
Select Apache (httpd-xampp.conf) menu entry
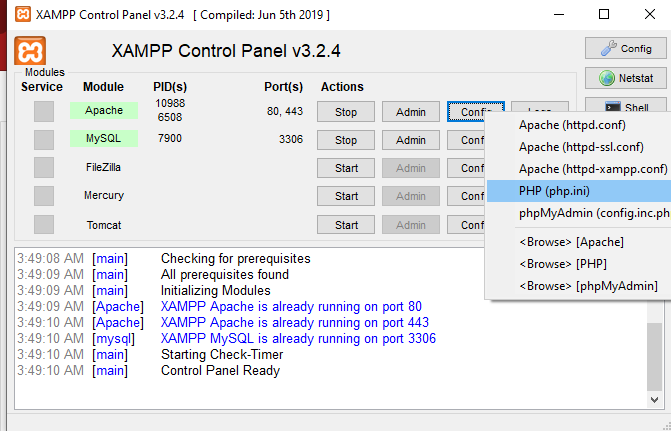(579, 169)
